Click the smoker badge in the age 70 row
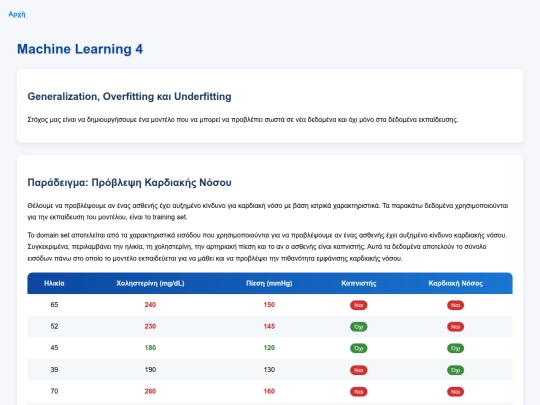This screenshot has height=405, width=540. [359, 392]
